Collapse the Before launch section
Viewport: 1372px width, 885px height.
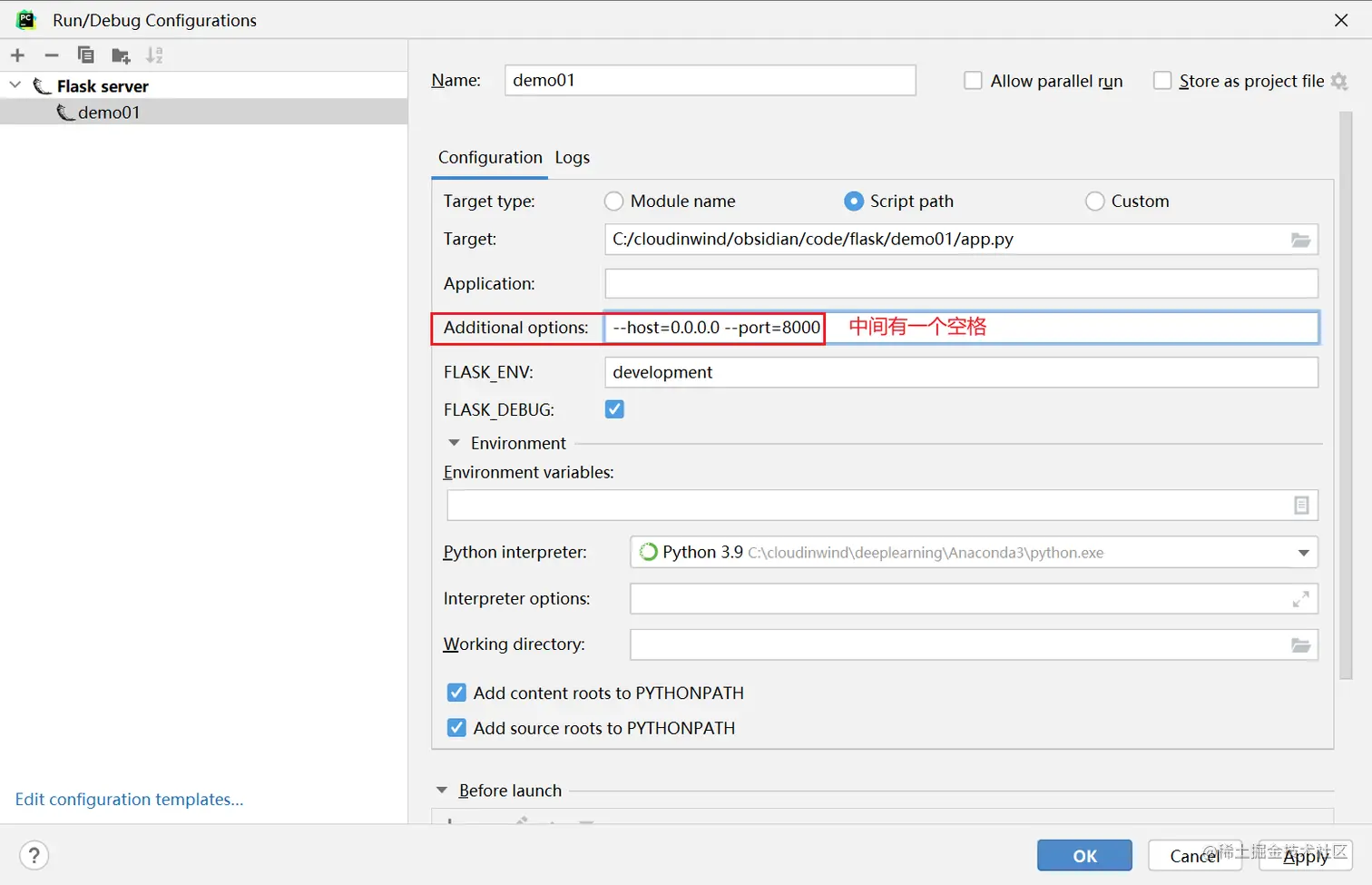[x=442, y=791]
